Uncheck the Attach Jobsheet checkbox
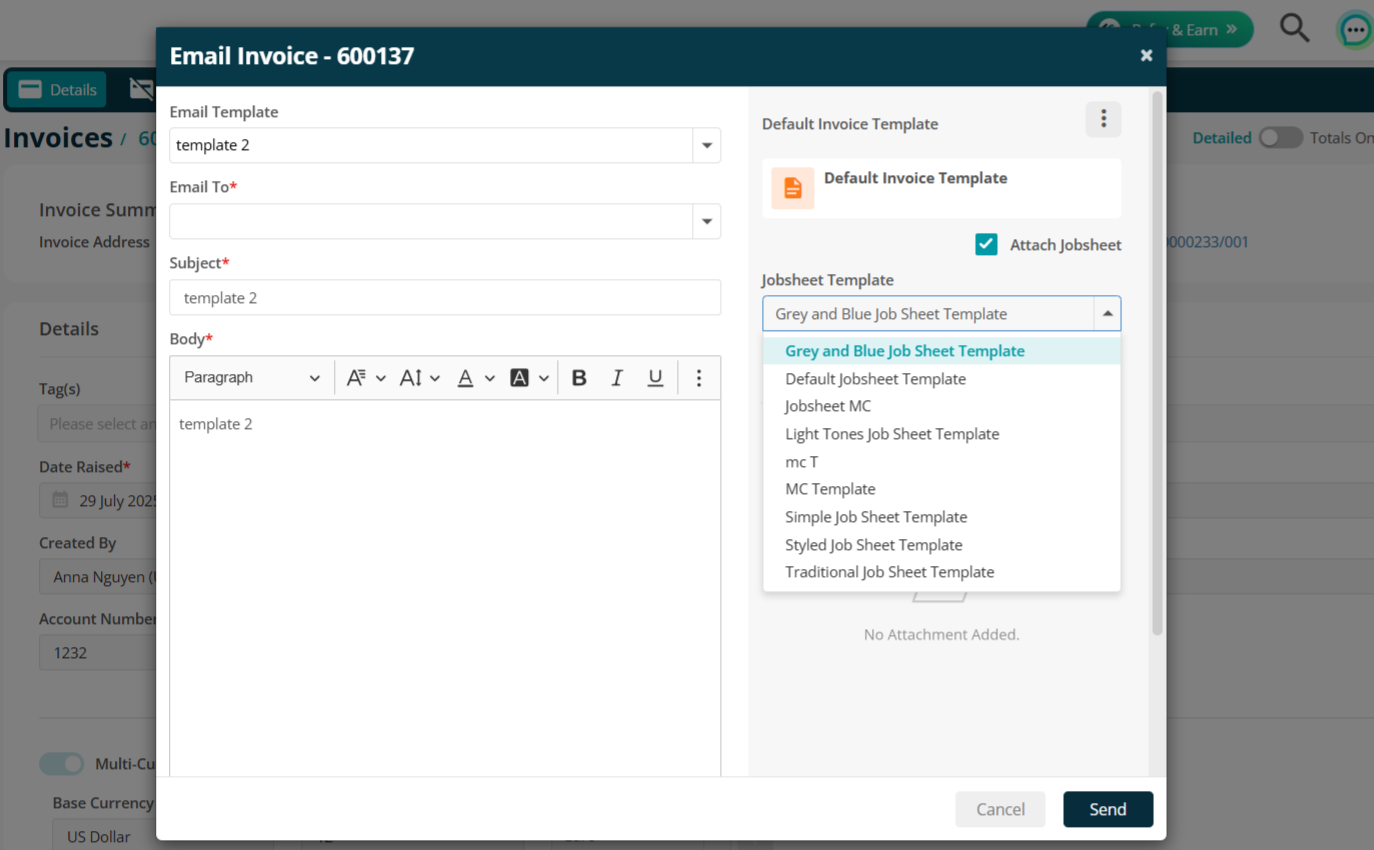1374x850 pixels. coord(986,244)
